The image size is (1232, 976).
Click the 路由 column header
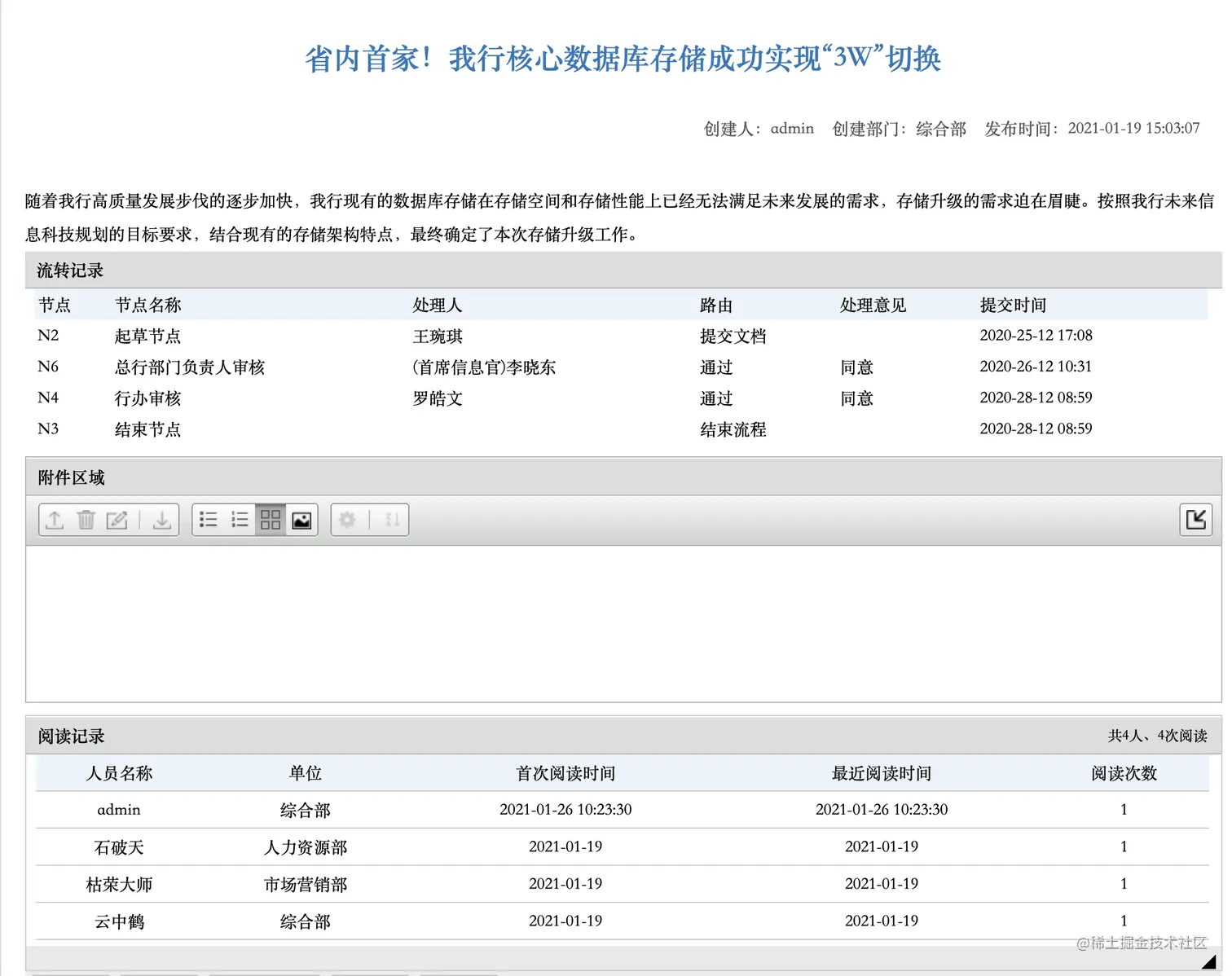click(716, 306)
